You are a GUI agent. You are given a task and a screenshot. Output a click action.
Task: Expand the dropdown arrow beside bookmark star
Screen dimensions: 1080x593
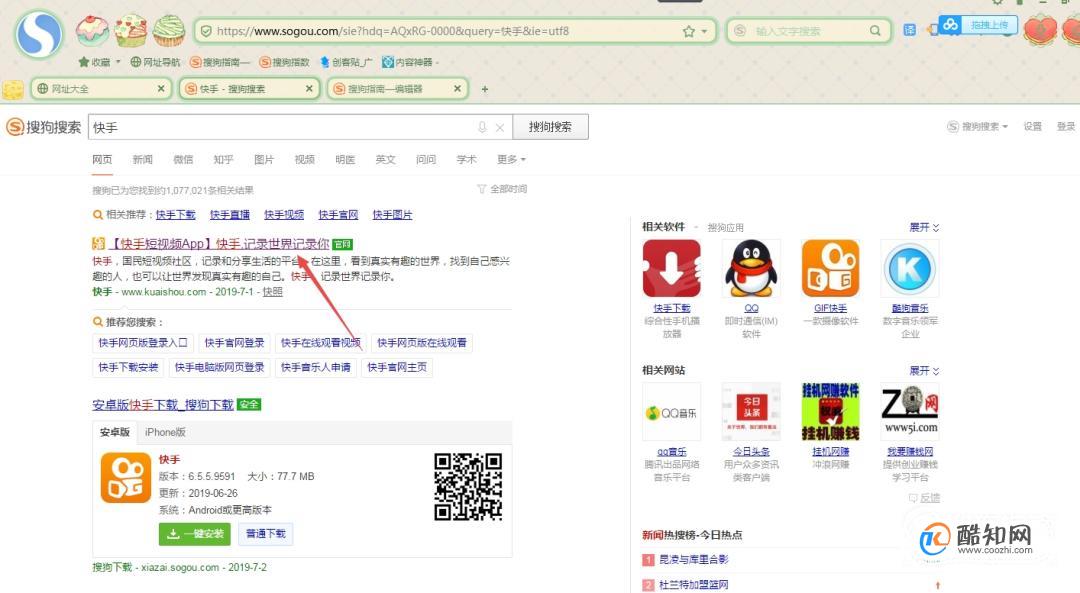704,32
